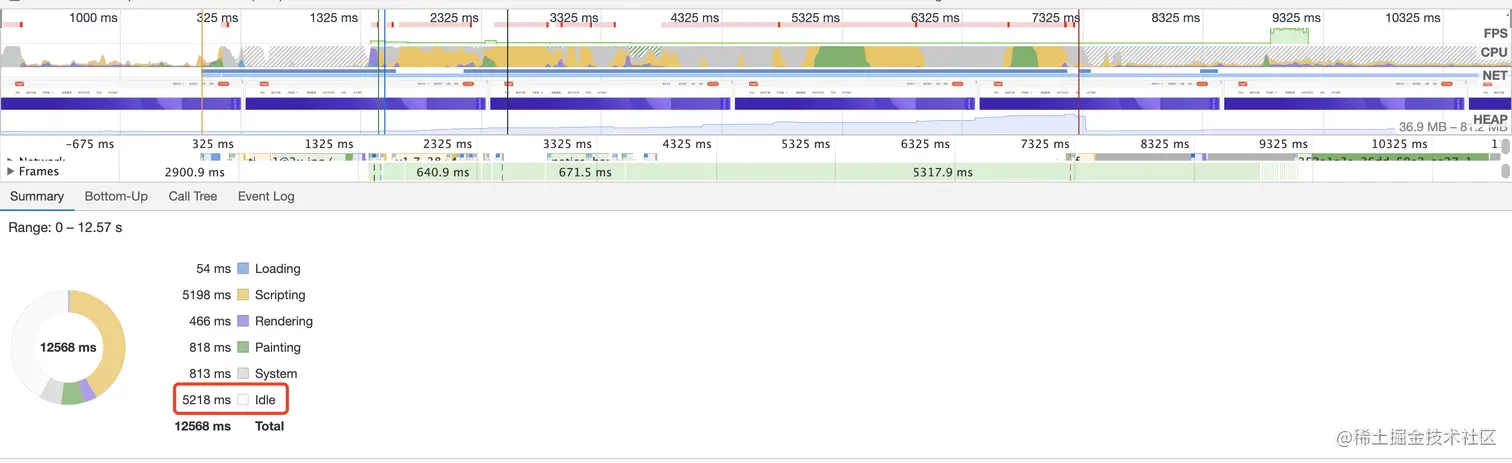The width and height of the screenshot is (1512, 463).
Task: Click the Scripting legend label
Action: point(280,295)
